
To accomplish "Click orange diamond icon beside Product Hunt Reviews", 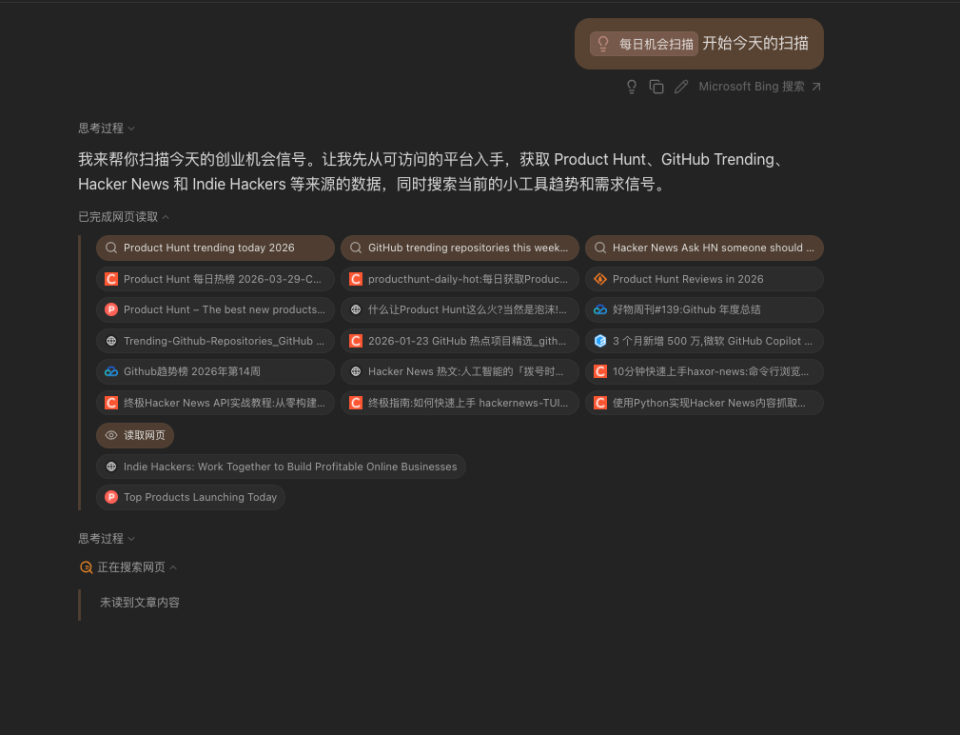I will [x=600, y=279].
